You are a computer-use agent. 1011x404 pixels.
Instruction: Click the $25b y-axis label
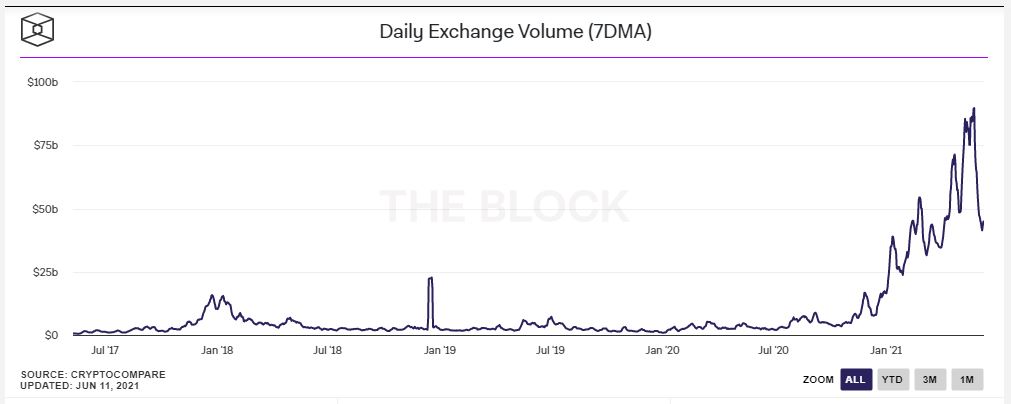tap(45, 272)
